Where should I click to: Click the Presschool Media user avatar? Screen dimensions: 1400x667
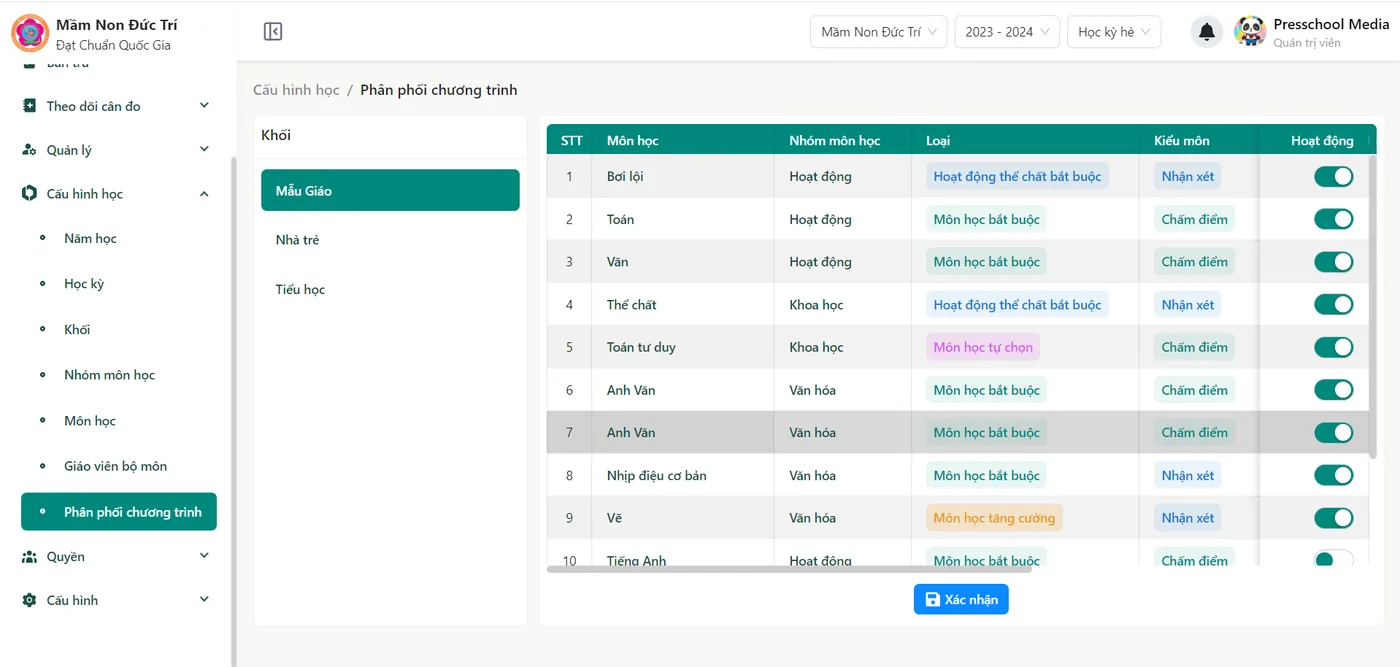click(1250, 32)
